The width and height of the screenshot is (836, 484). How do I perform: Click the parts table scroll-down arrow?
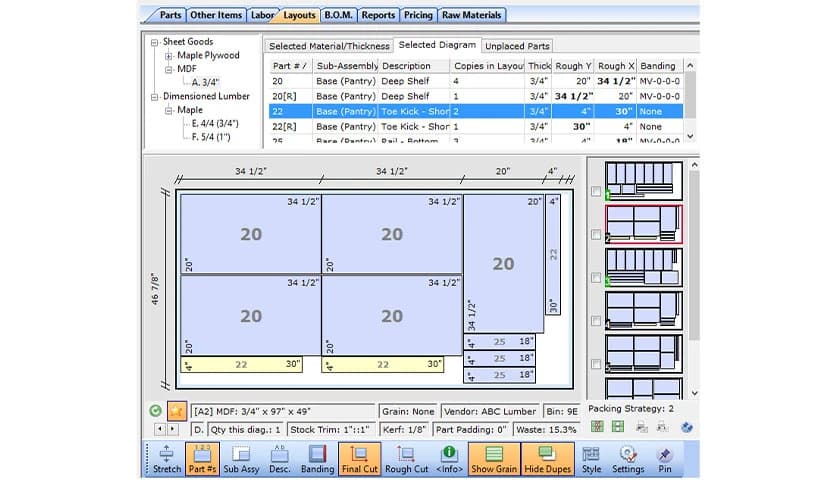(690, 136)
